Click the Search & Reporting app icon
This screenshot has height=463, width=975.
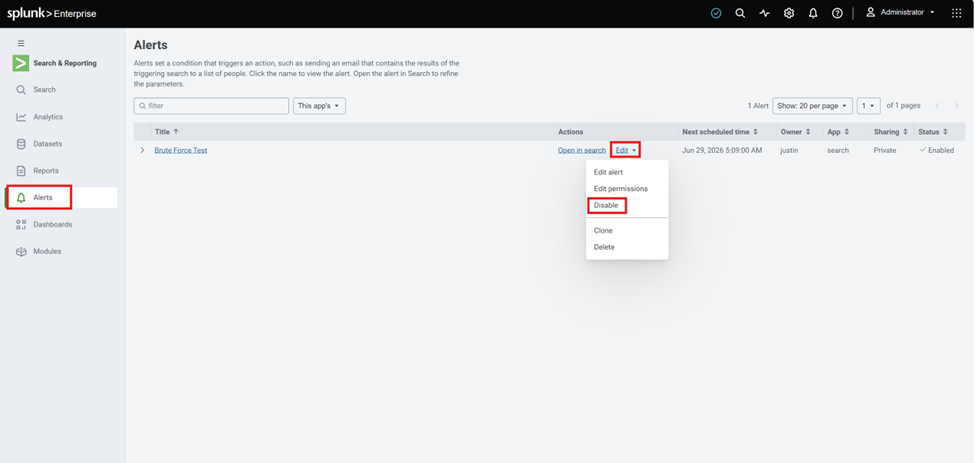pos(21,63)
